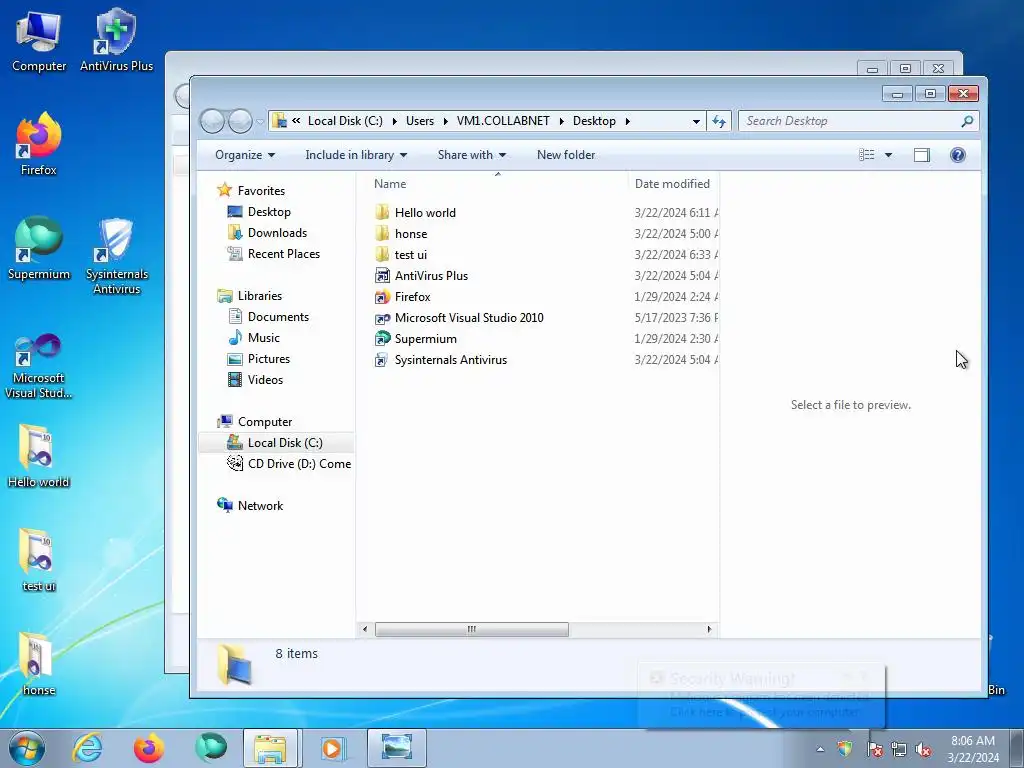
Task: Select Network in navigation pane
Action: coord(260,505)
